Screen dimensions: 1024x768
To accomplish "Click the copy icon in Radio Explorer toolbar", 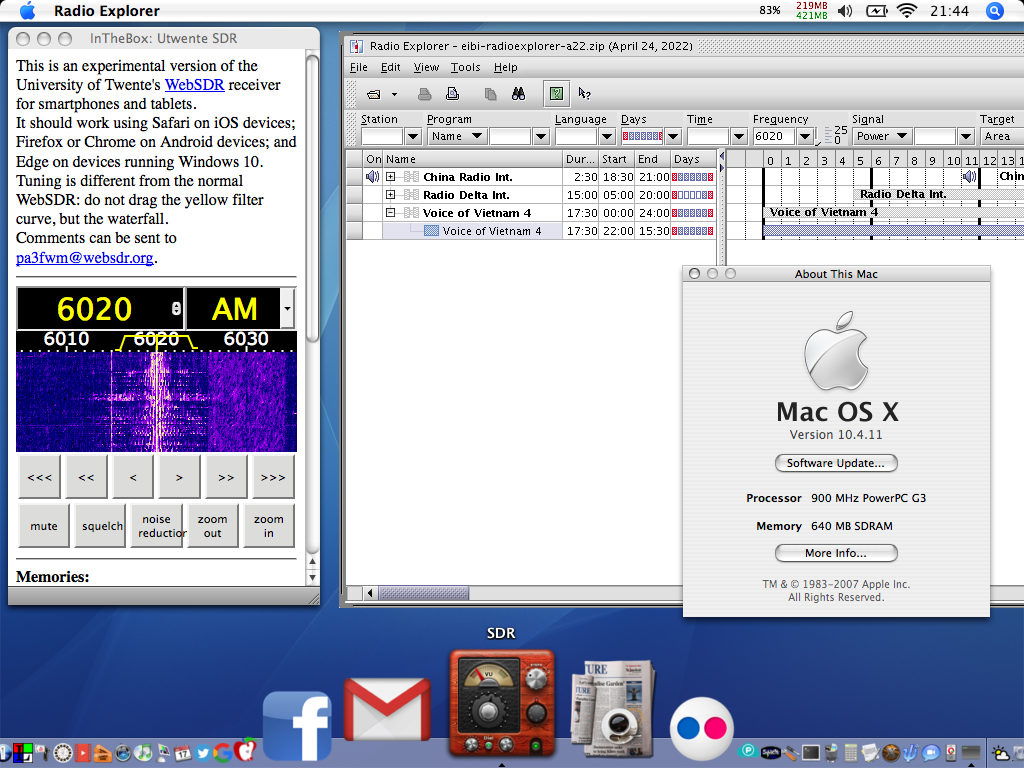I will click(490, 95).
